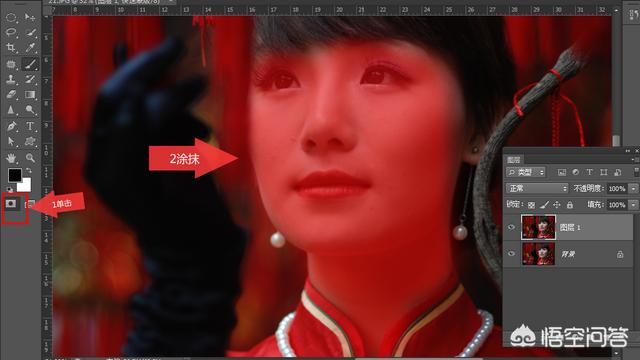This screenshot has width=640, height=360.
Task: Toggle the layer filtering switch
Action: tap(636, 172)
